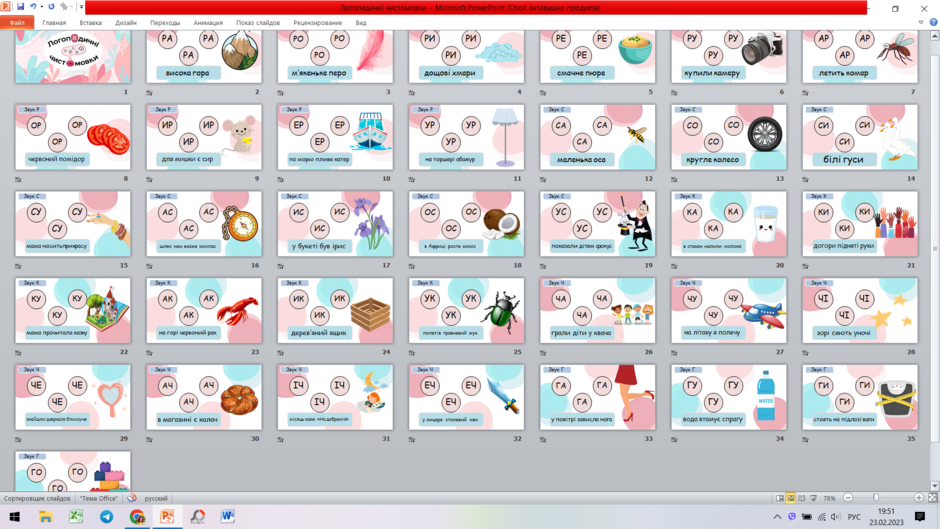
Task: Click animation star icon under slide 13
Action: [x=674, y=179]
